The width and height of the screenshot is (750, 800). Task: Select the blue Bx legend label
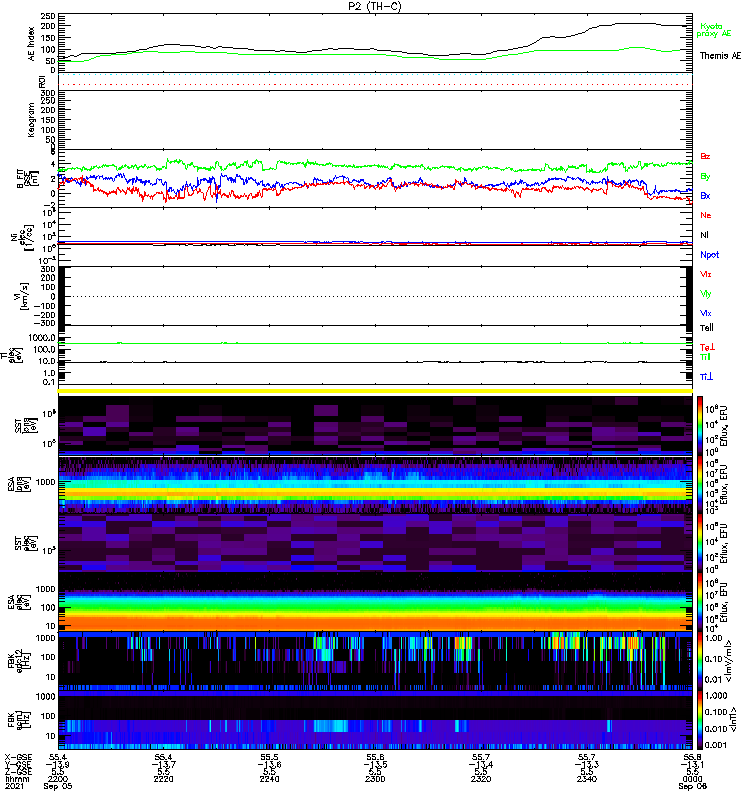706,195
